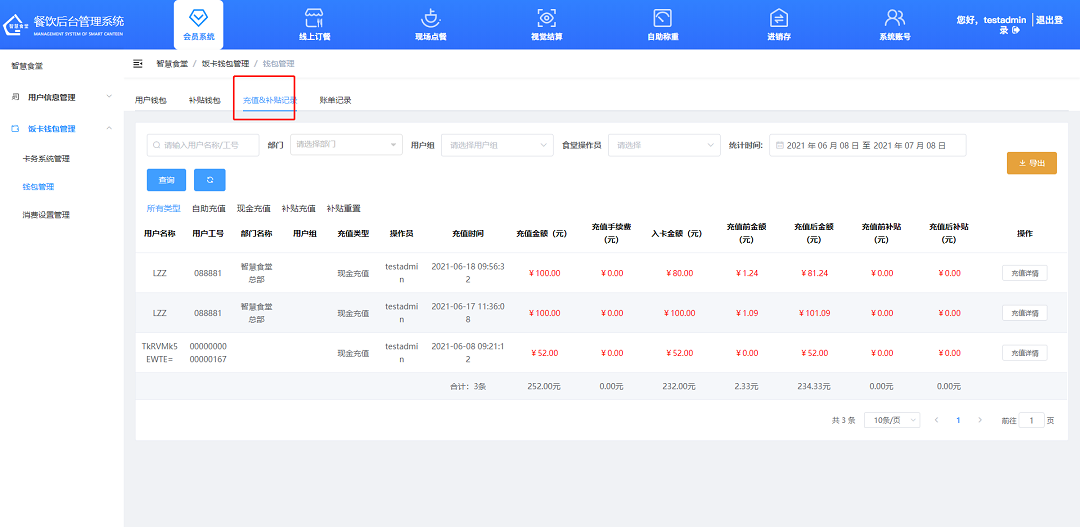
Task: Open the 系统账号 module
Action: coord(894,25)
